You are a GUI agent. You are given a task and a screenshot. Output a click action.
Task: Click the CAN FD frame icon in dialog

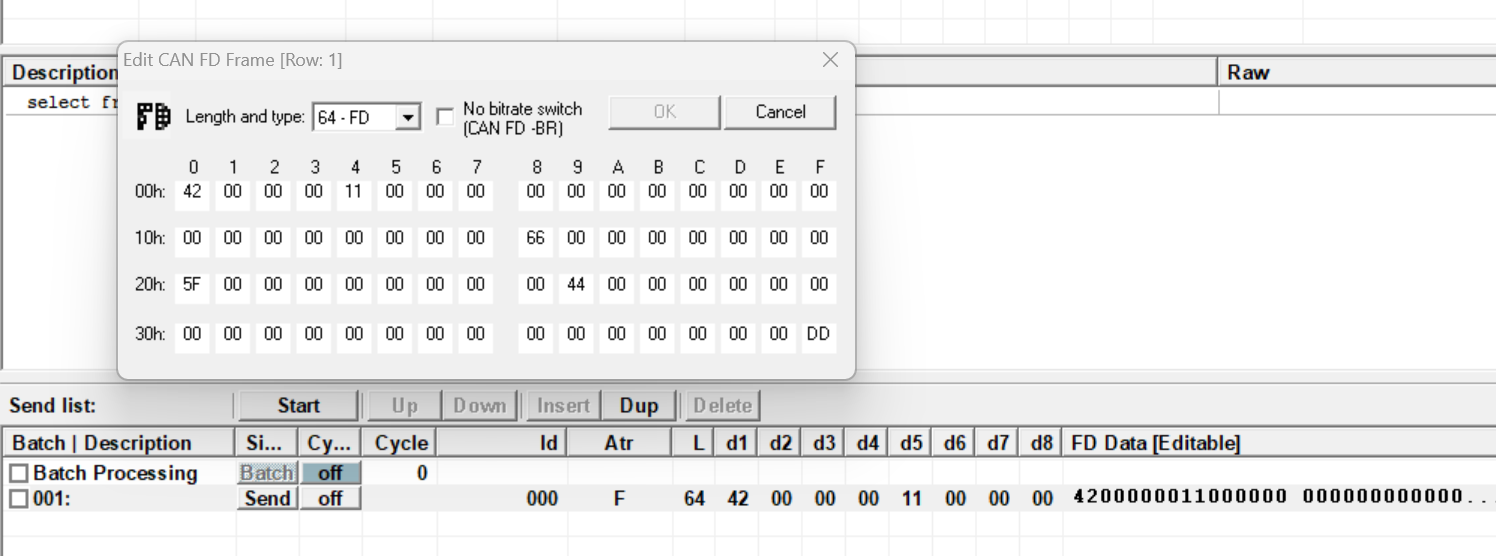pos(153,116)
